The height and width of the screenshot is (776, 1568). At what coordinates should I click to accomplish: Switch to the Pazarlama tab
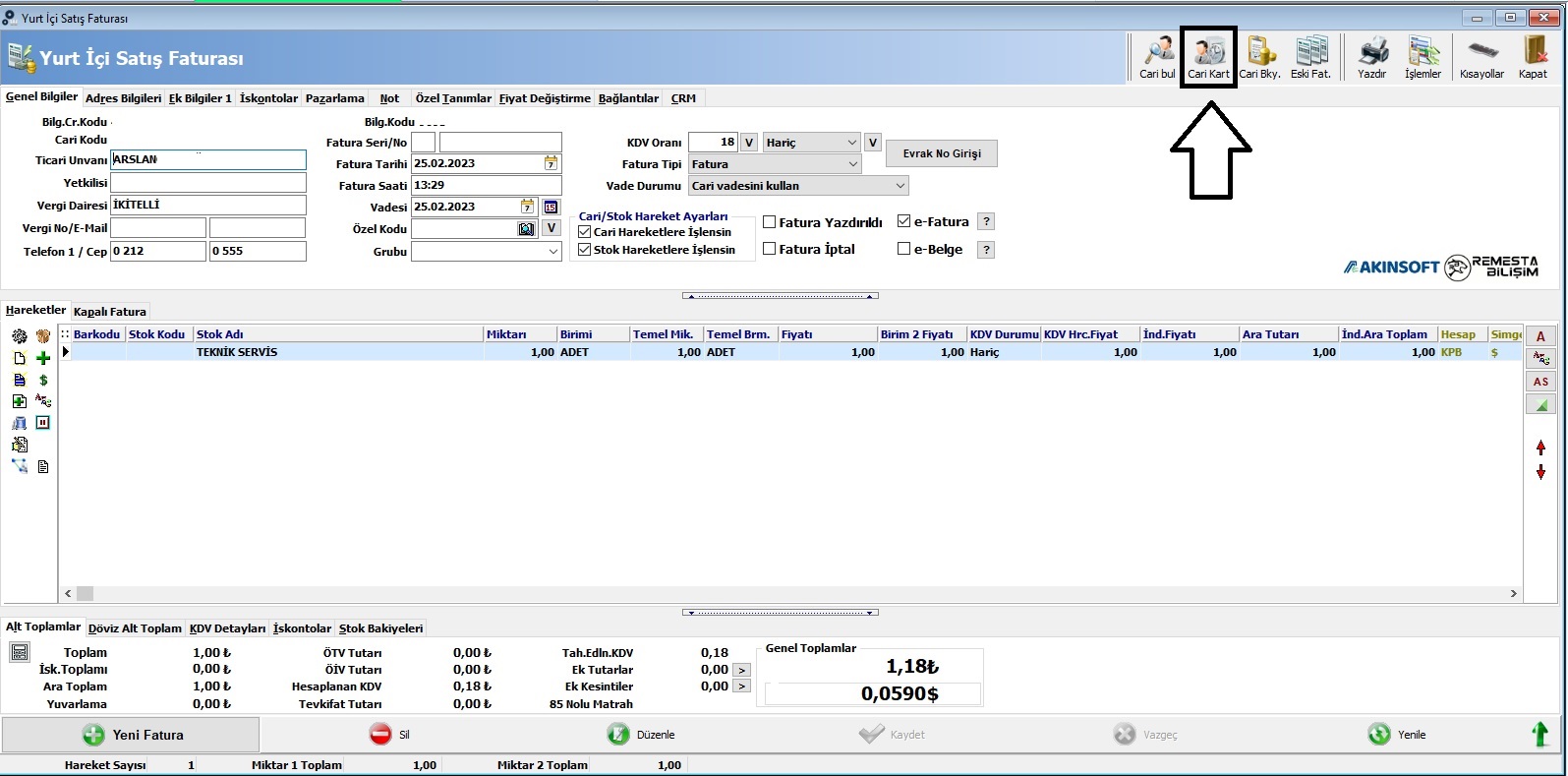tap(334, 98)
